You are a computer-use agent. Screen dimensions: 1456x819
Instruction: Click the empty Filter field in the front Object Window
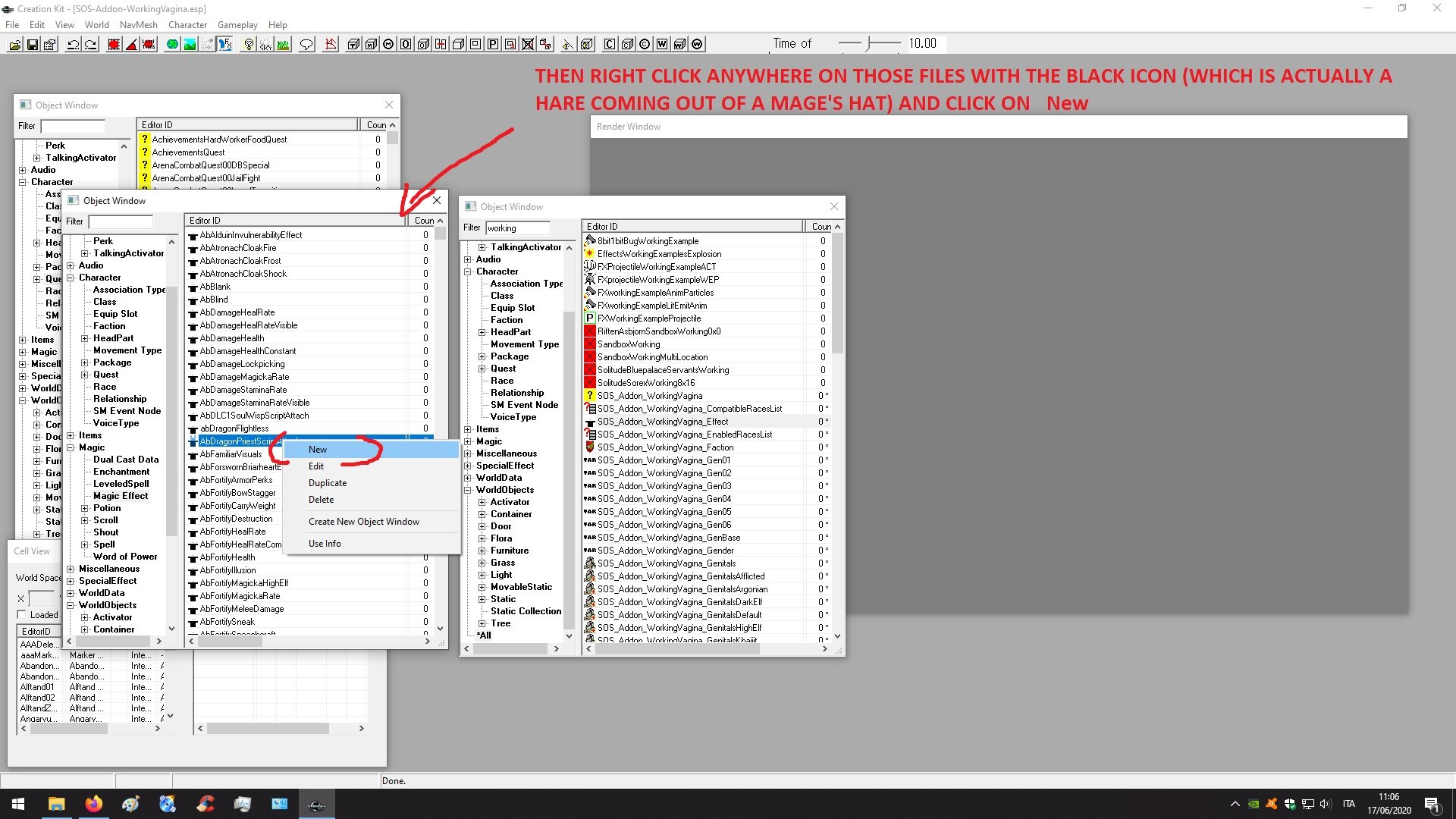121,222
